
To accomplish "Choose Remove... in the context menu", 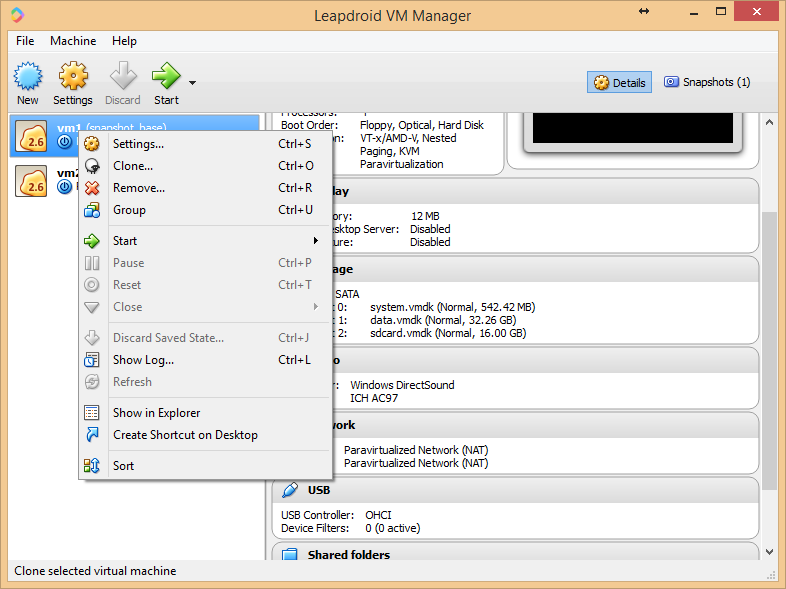I will (x=206, y=188).
